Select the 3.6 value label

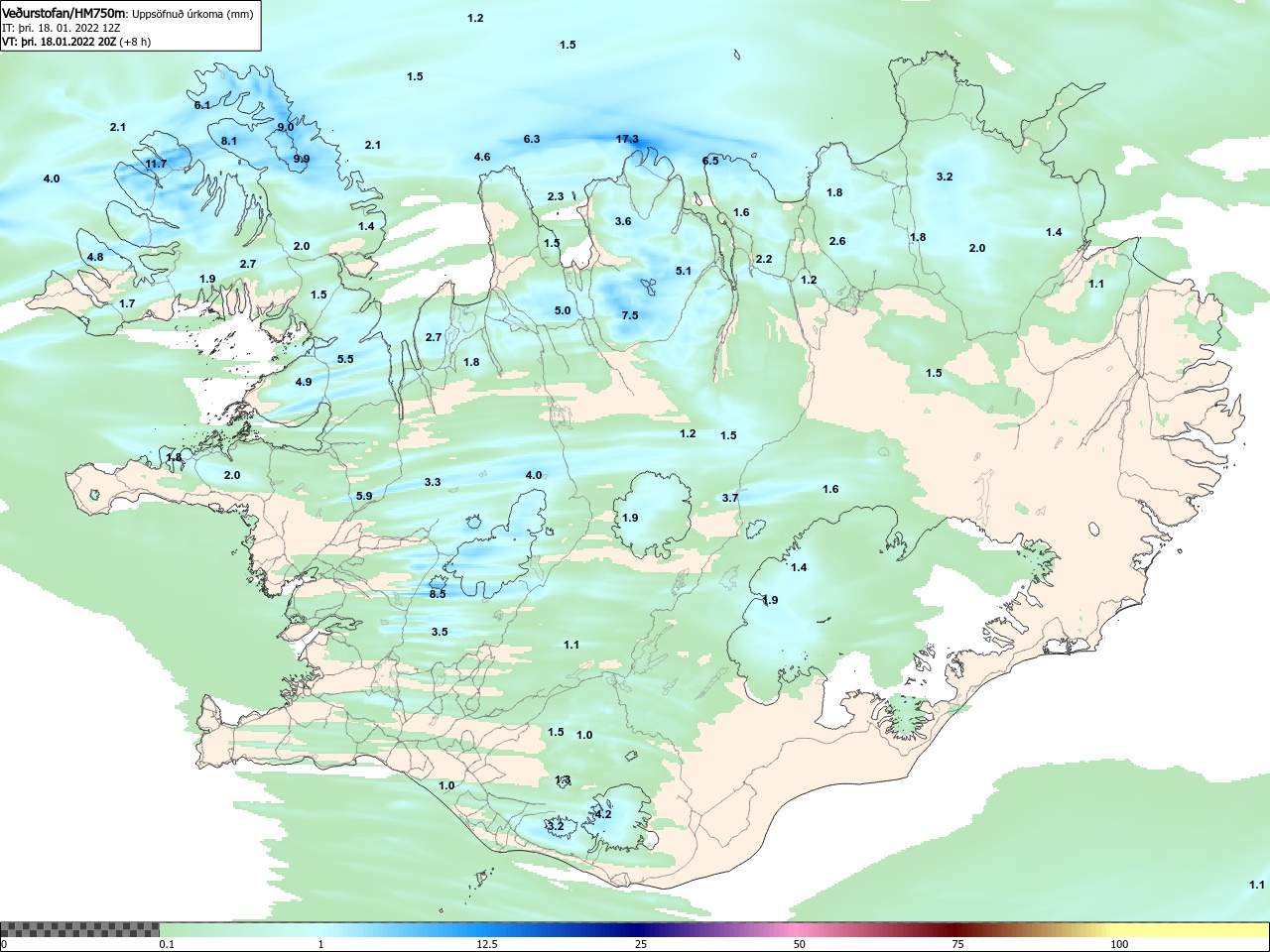tap(623, 221)
